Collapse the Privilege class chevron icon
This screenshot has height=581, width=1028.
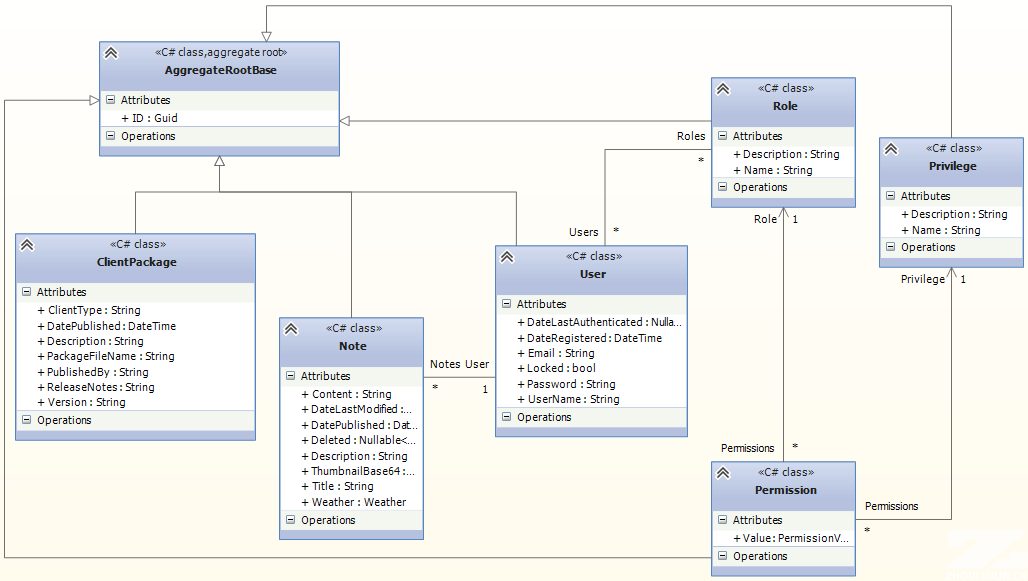tap(891, 149)
